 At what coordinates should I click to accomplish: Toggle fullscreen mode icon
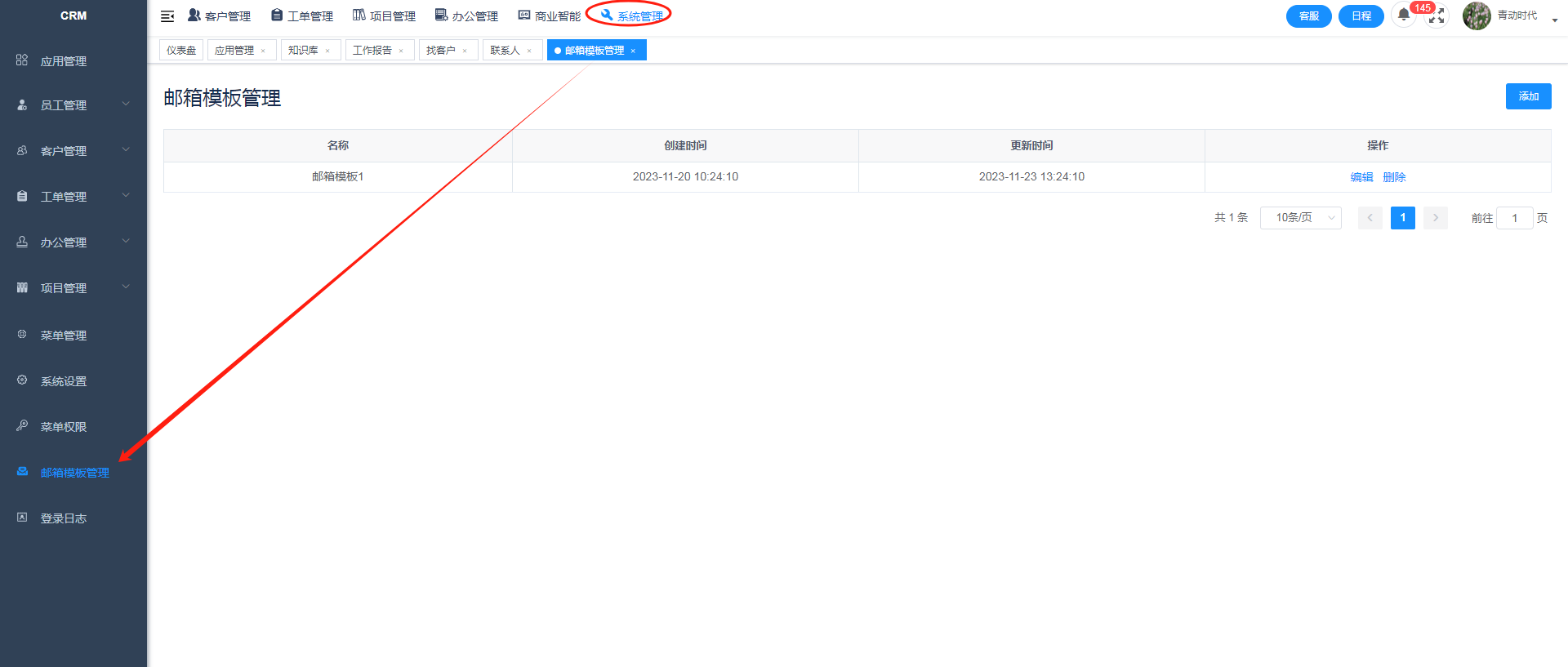coord(1437,16)
